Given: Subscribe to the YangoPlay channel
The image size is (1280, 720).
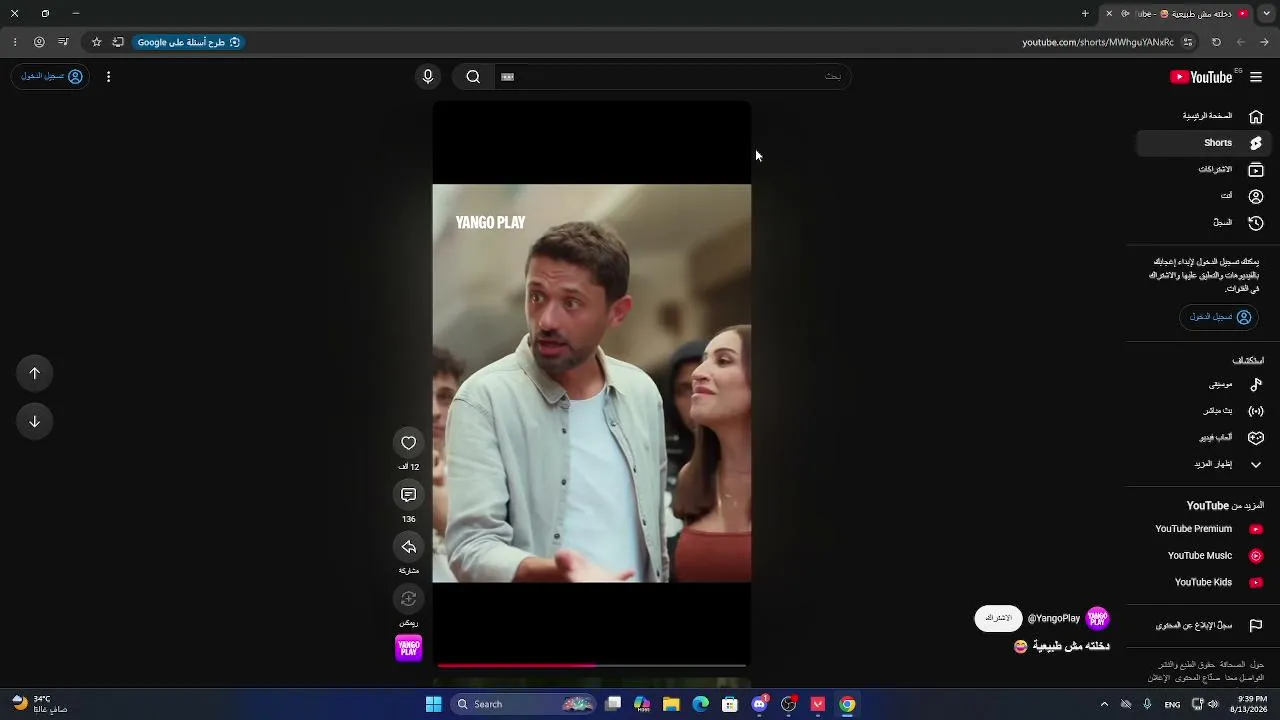Looking at the screenshot, I should [x=999, y=618].
